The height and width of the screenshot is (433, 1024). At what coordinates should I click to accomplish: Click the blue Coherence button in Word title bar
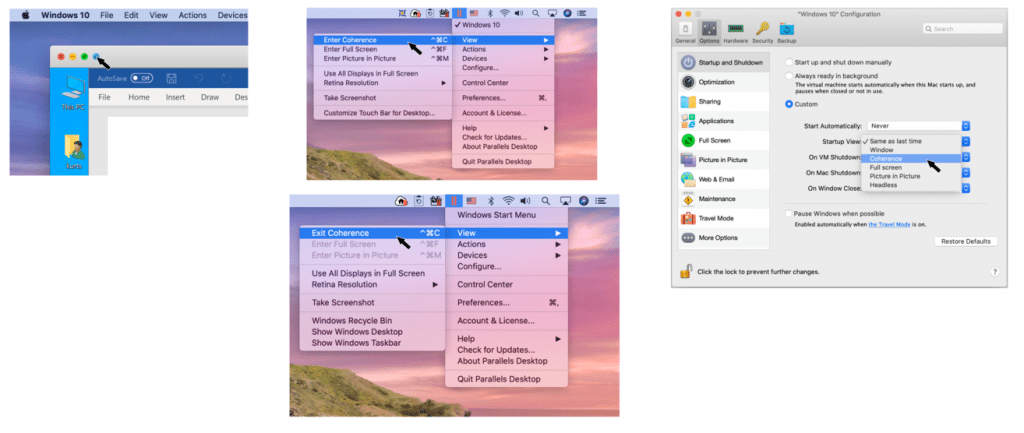(x=95, y=57)
